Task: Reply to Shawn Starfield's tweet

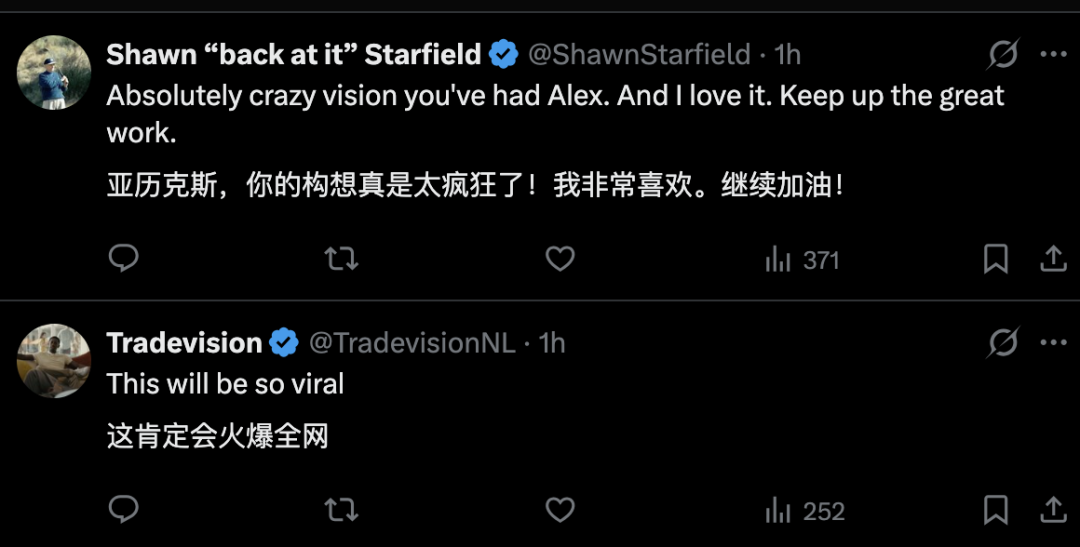Action: (x=123, y=260)
